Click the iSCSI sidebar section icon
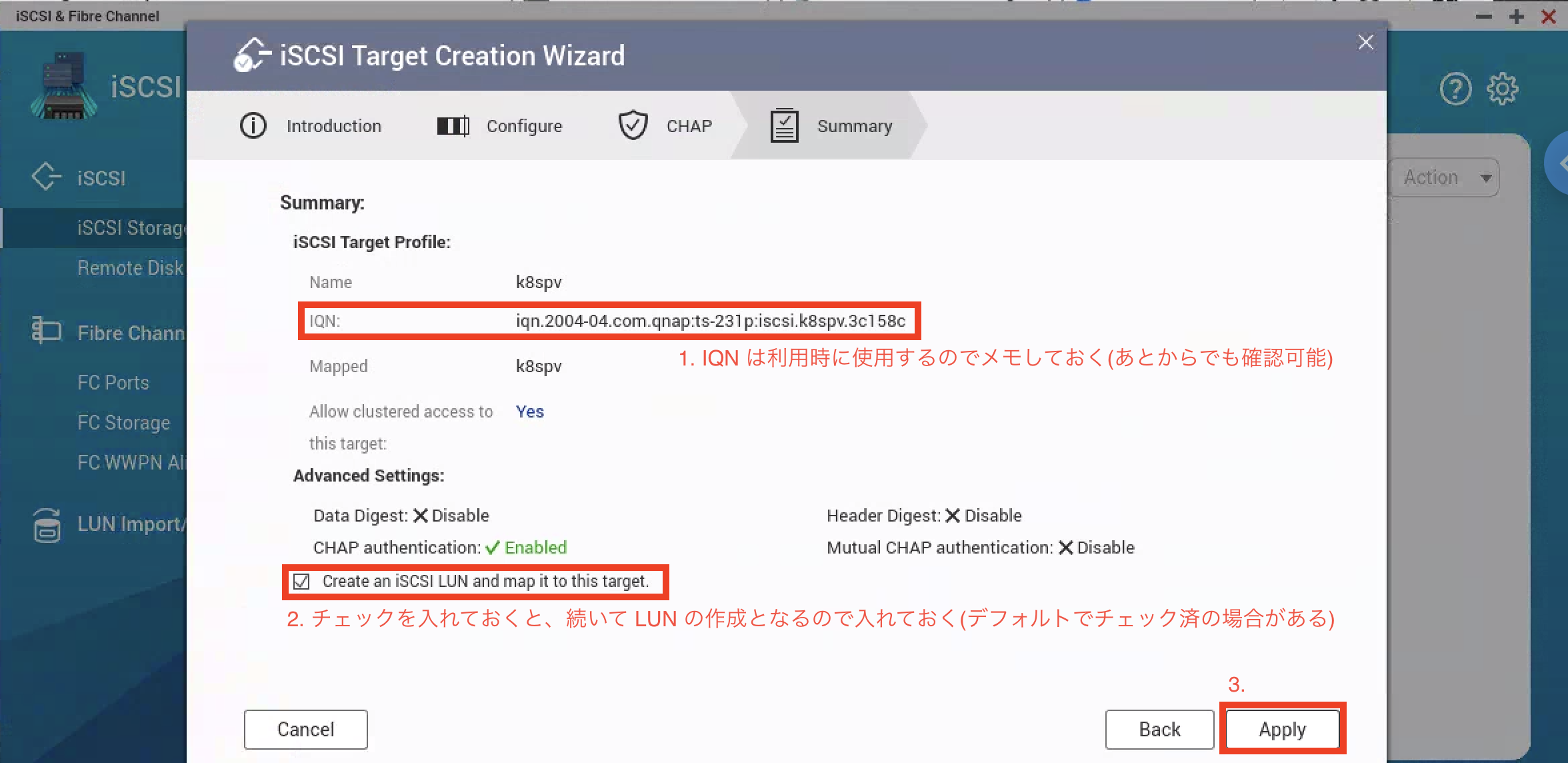Image resolution: width=1568 pixels, height=763 pixels. tap(46, 177)
